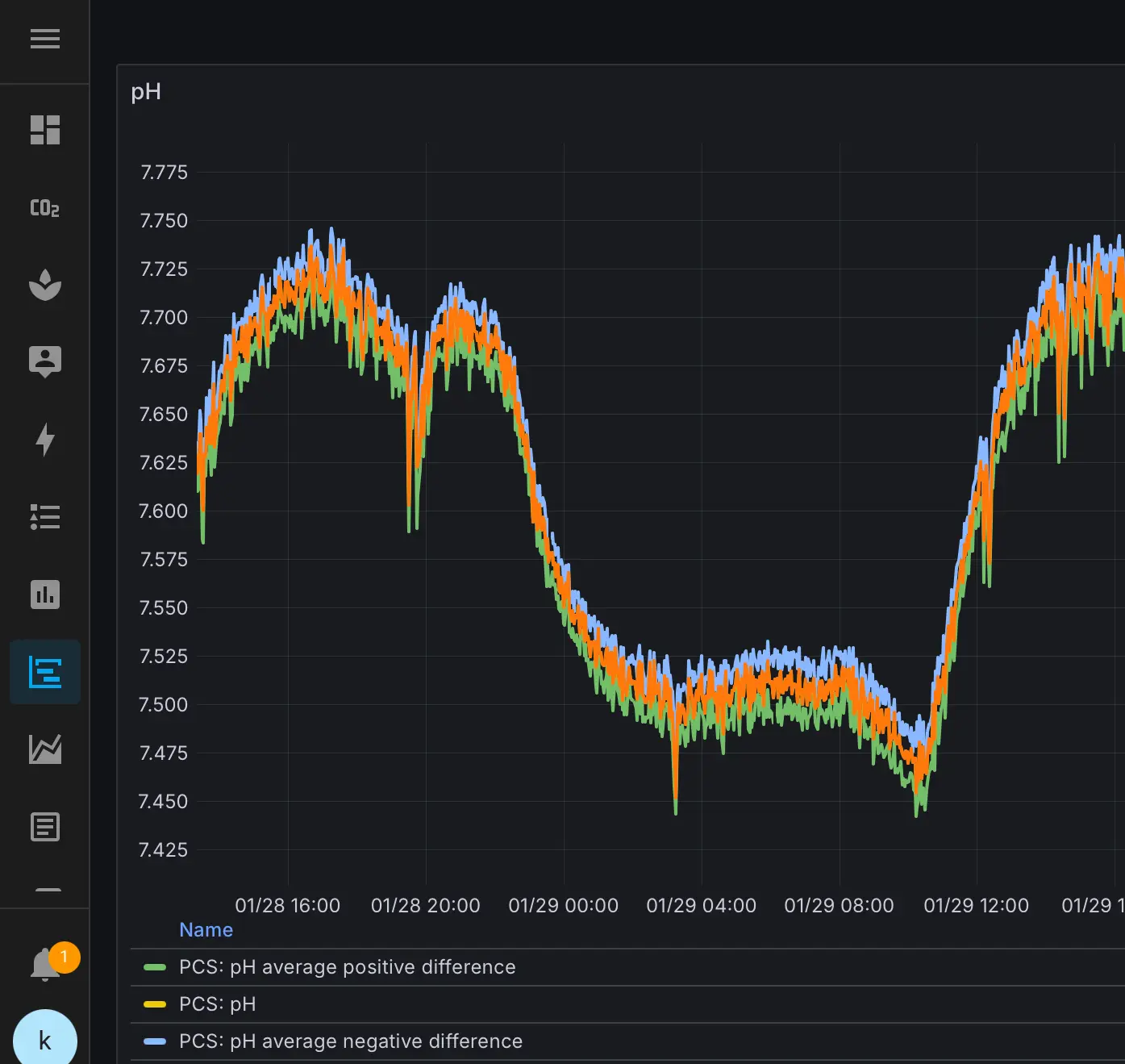
Task: Toggle PCS: pH average negative difference series
Action: [x=351, y=1041]
